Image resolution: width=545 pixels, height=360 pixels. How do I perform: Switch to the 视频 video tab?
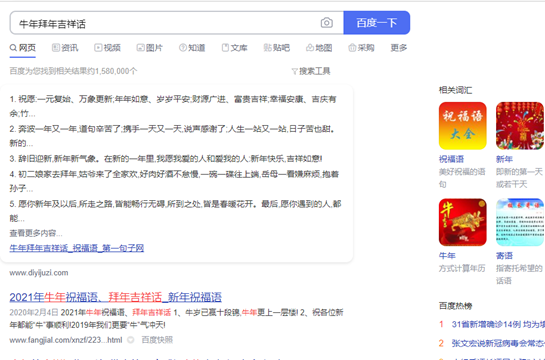coord(107,48)
